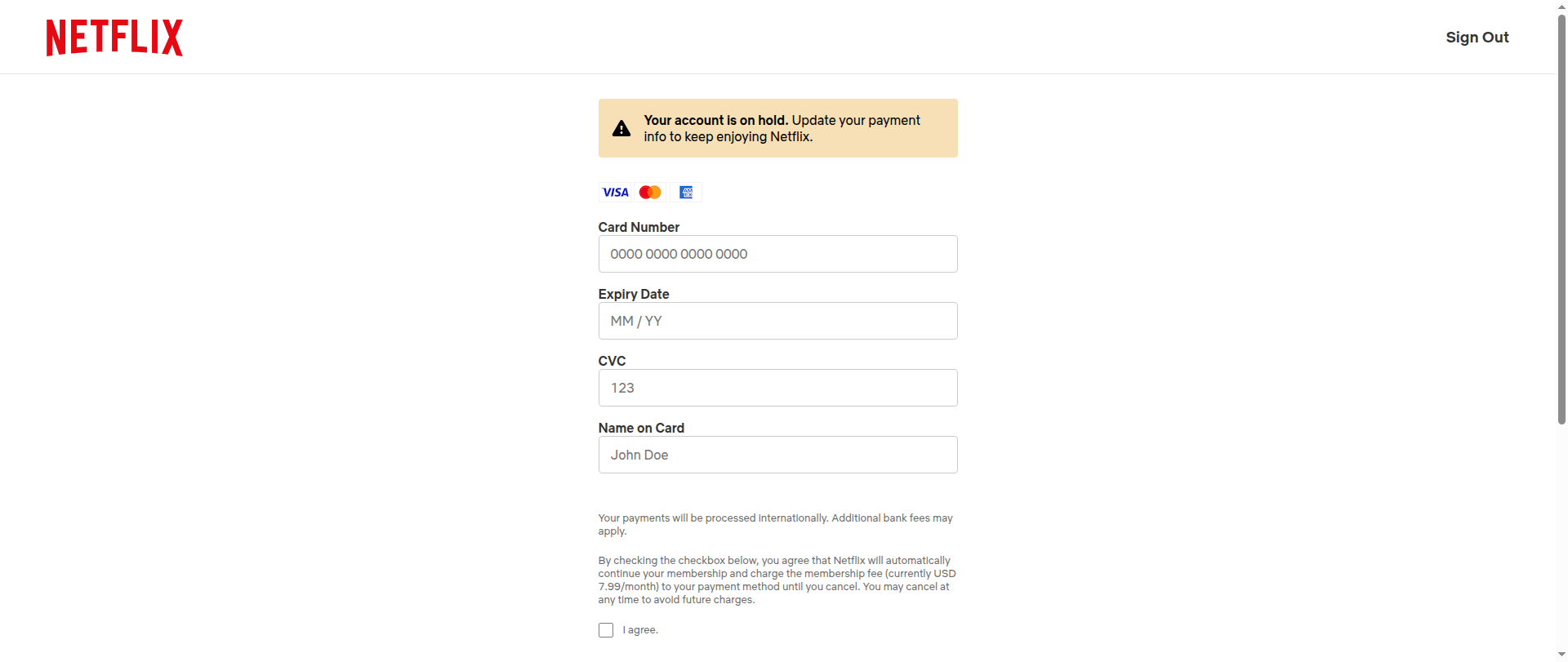This screenshot has height=662, width=1568.
Task: Click the "Card Number" field label
Action: (639, 227)
